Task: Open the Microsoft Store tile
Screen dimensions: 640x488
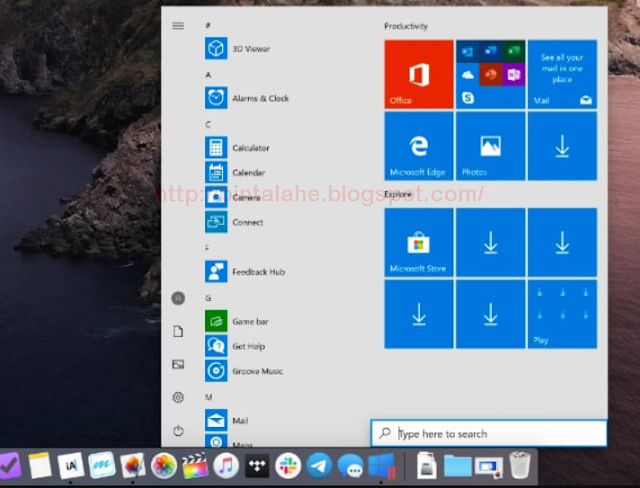Action: pyautogui.click(x=419, y=242)
